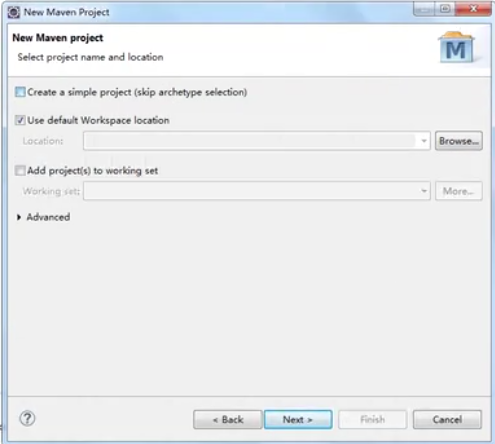This screenshot has width=495, height=444.
Task: Open the Working set dropdown arrow
Action: [424, 191]
